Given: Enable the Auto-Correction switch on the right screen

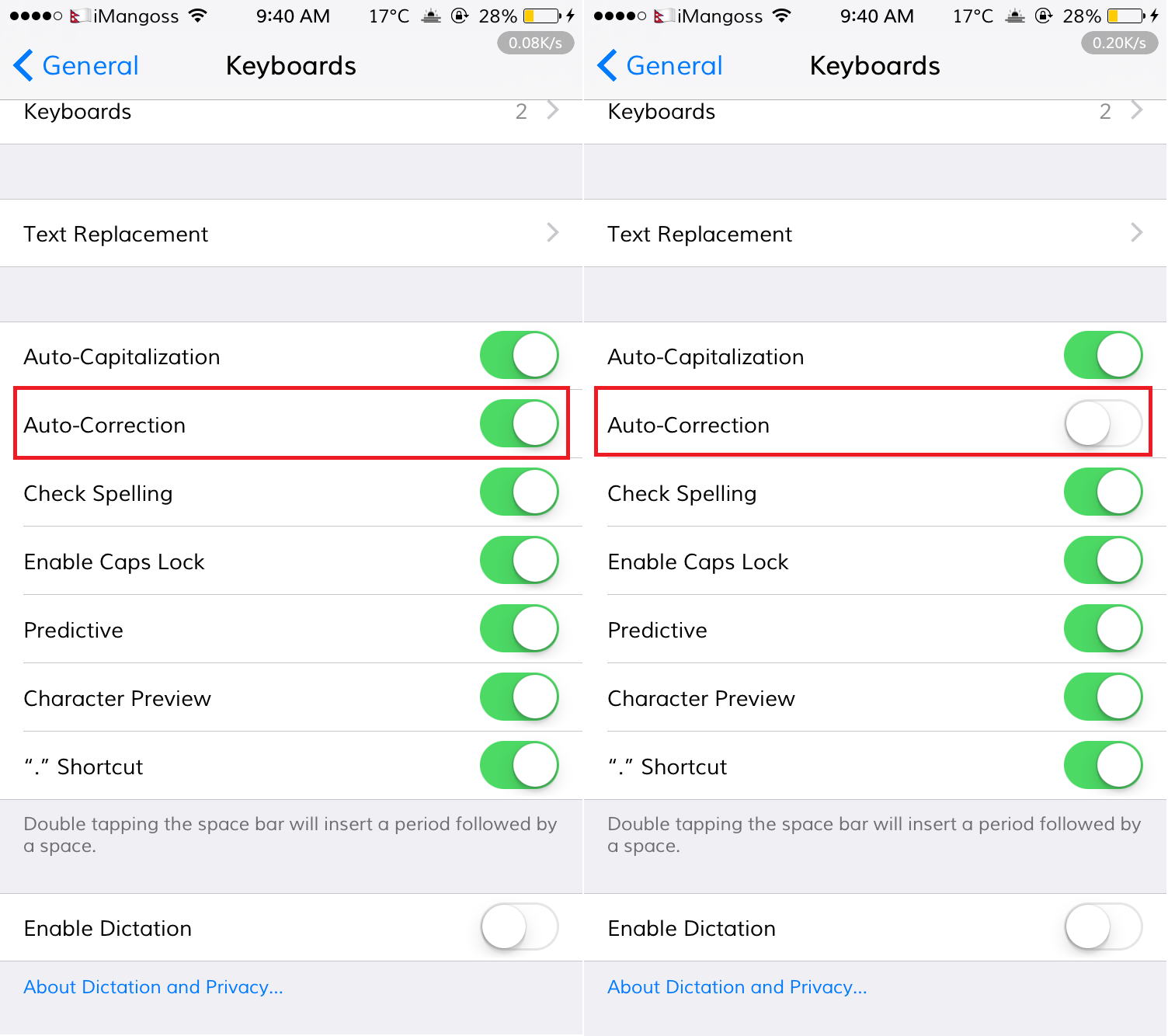Looking at the screenshot, I should tap(1103, 424).
